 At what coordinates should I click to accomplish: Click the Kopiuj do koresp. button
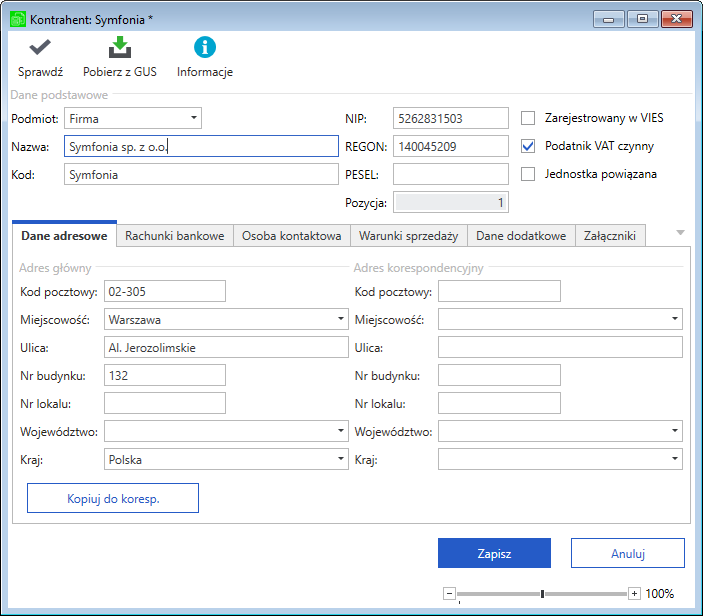pos(113,498)
